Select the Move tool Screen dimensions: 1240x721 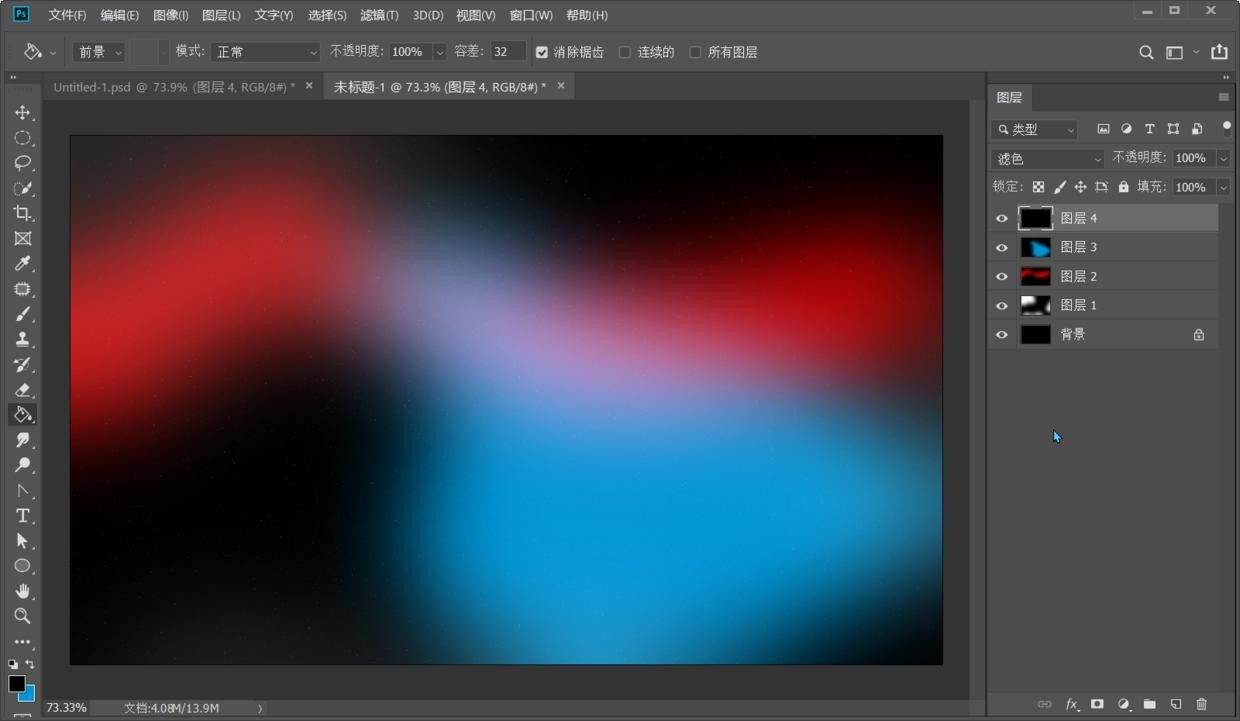pos(22,112)
